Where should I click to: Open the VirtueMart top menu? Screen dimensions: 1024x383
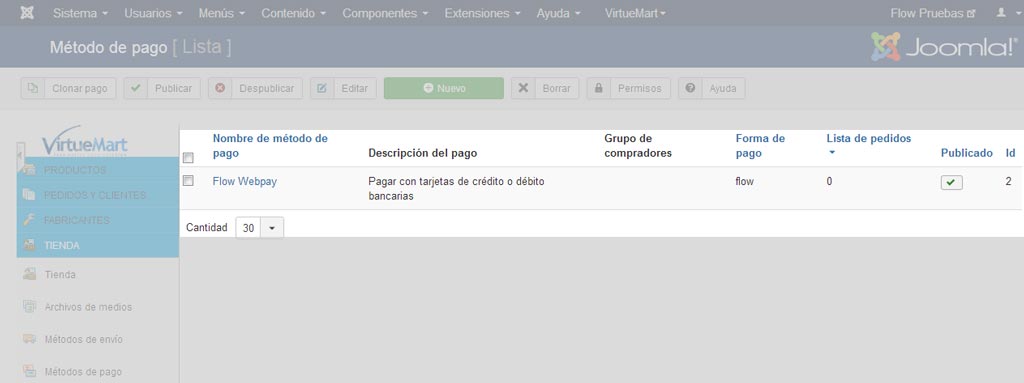(635, 13)
